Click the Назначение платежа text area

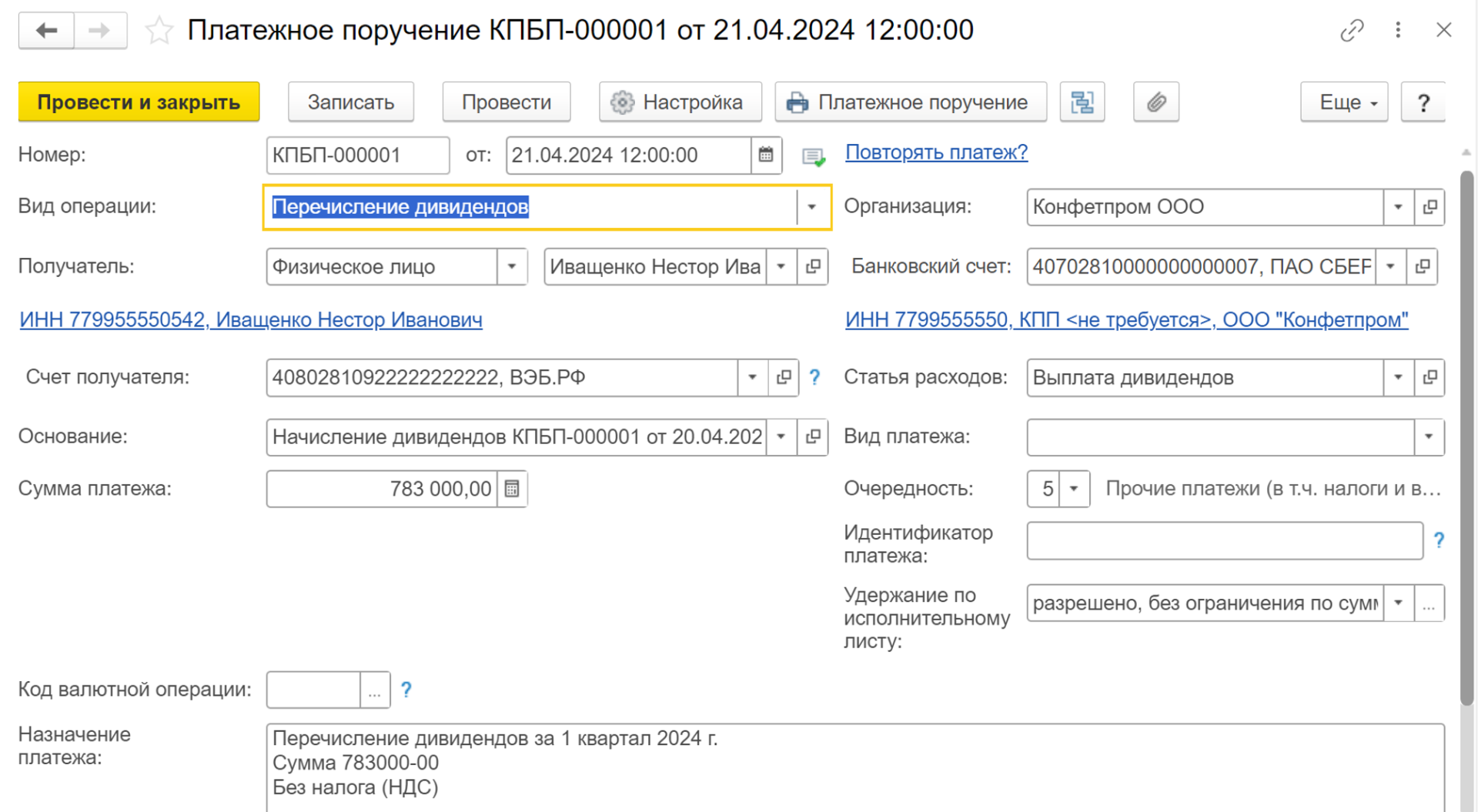(855, 767)
